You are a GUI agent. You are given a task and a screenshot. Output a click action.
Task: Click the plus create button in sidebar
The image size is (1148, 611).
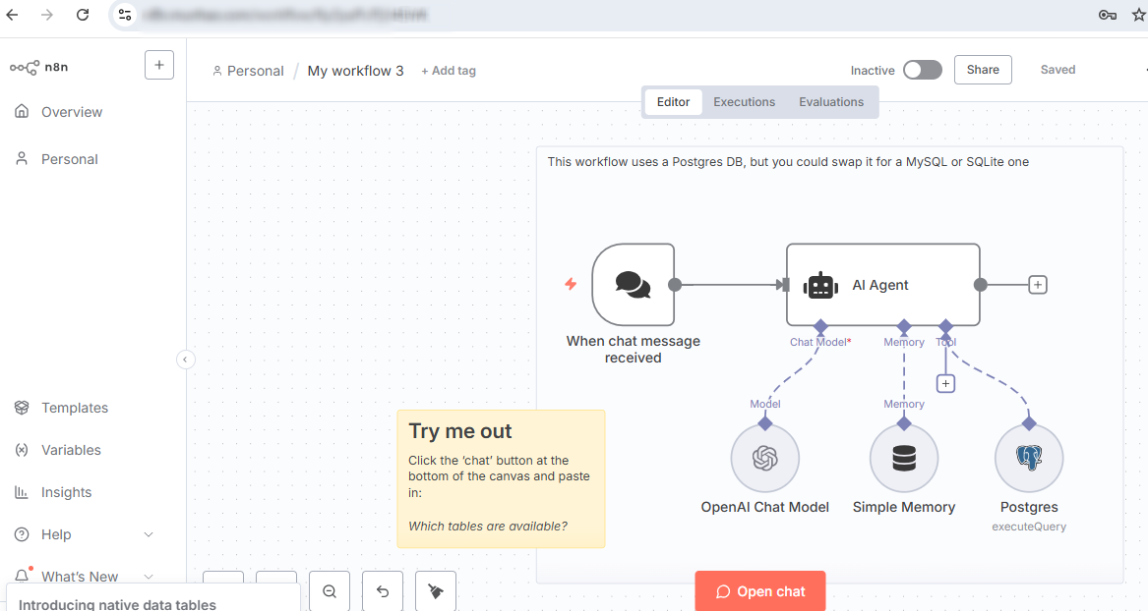click(159, 65)
